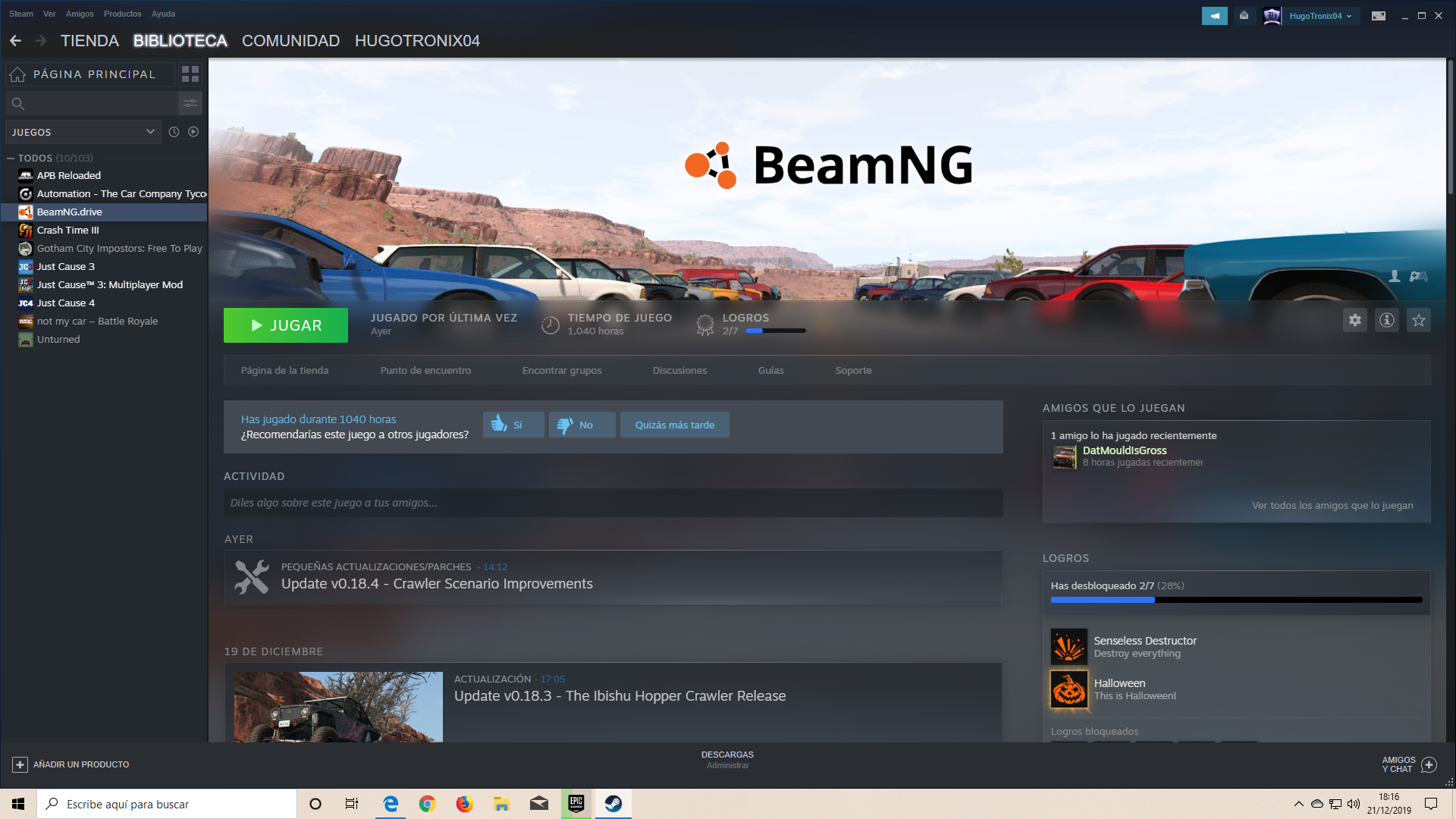
Task: Click the Friends and Chat plus icon
Action: (x=1429, y=764)
